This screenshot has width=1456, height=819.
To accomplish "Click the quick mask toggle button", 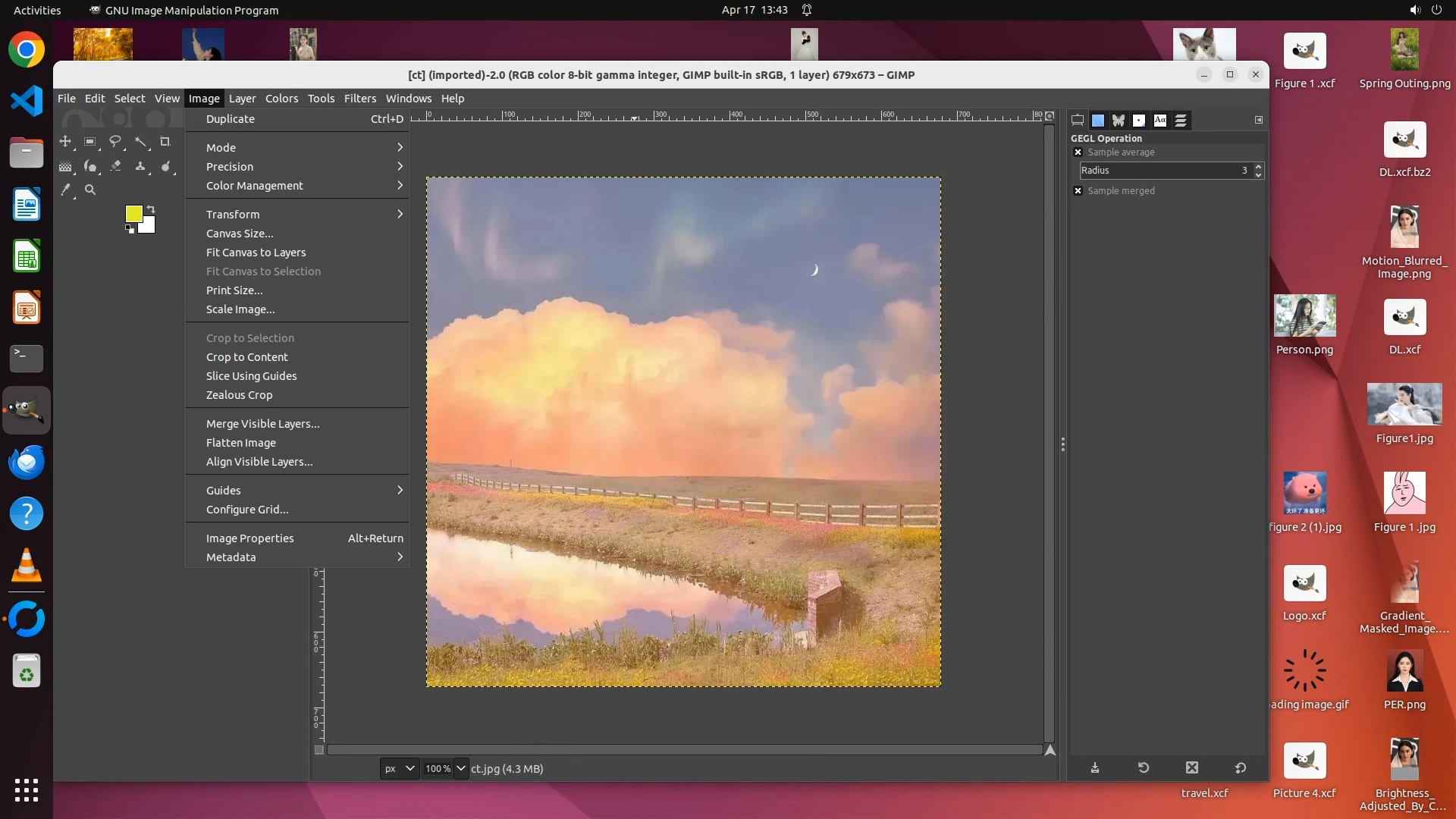I will coord(319,750).
